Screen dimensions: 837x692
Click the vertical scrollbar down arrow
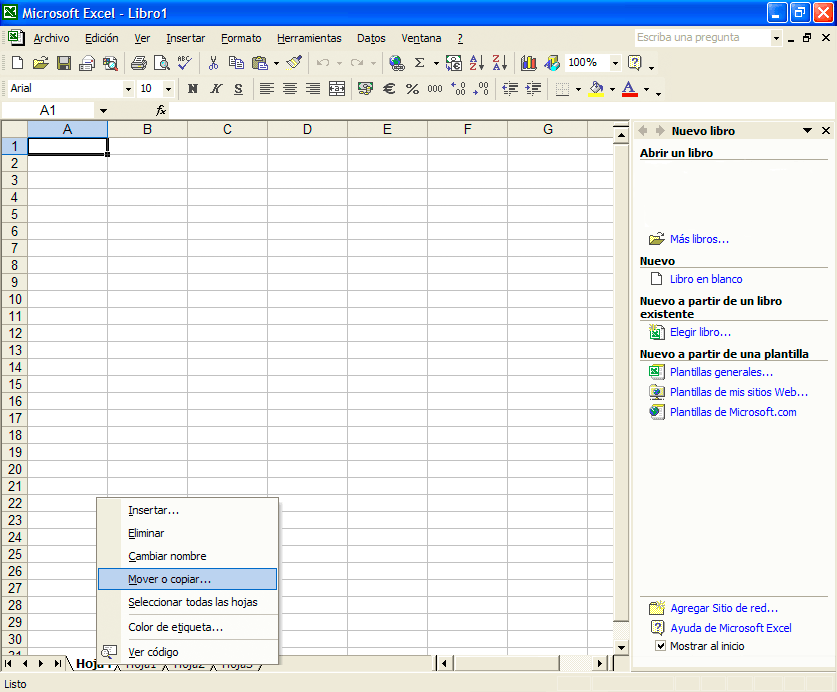point(621,648)
